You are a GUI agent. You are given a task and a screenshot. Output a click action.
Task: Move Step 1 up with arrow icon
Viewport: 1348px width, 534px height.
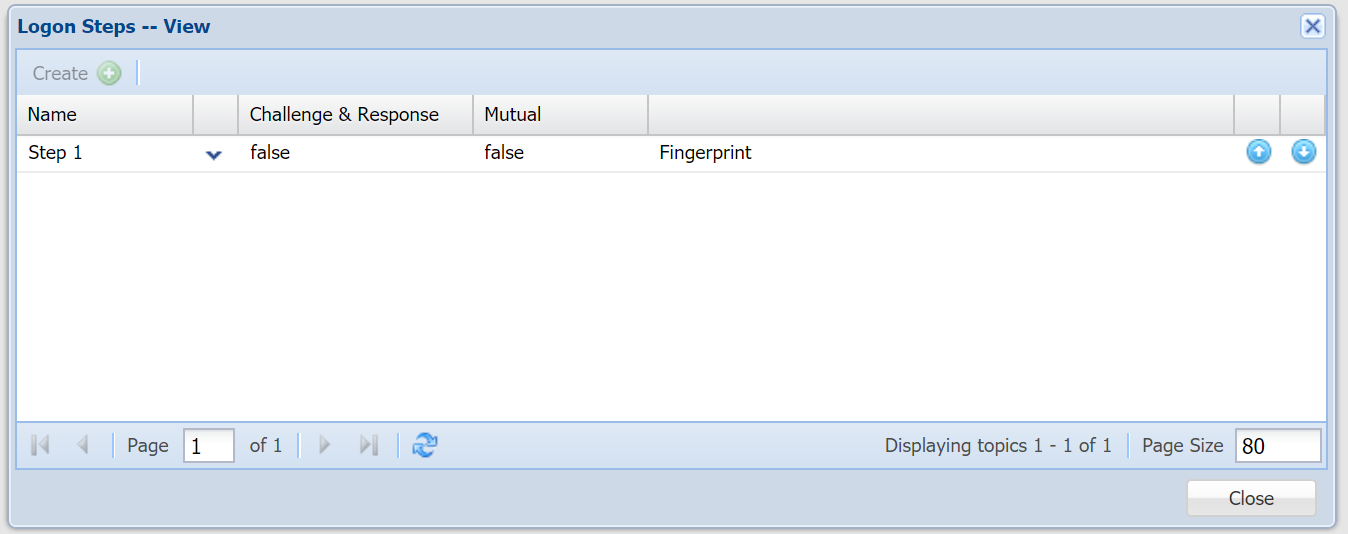point(1258,152)
